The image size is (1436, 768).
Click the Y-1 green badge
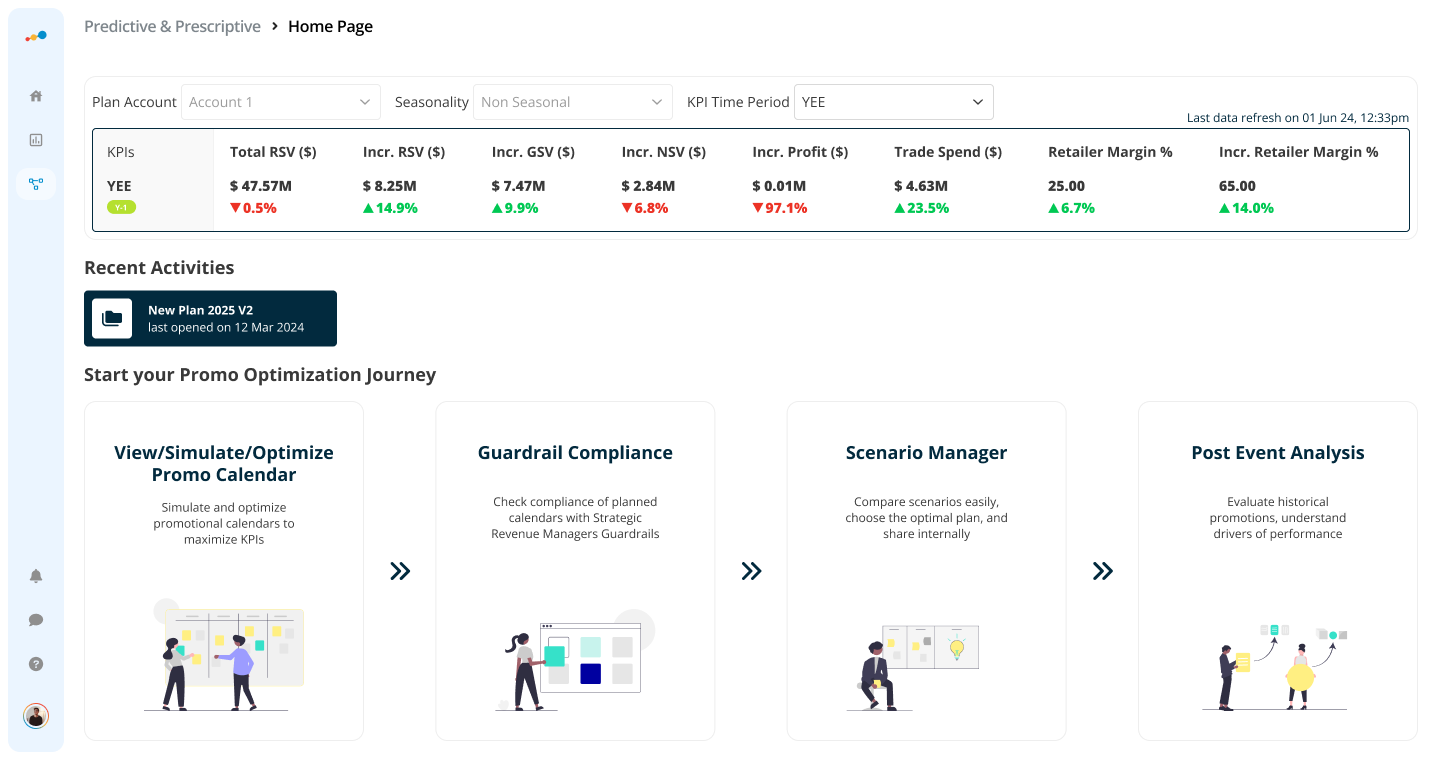click(121, 207)
